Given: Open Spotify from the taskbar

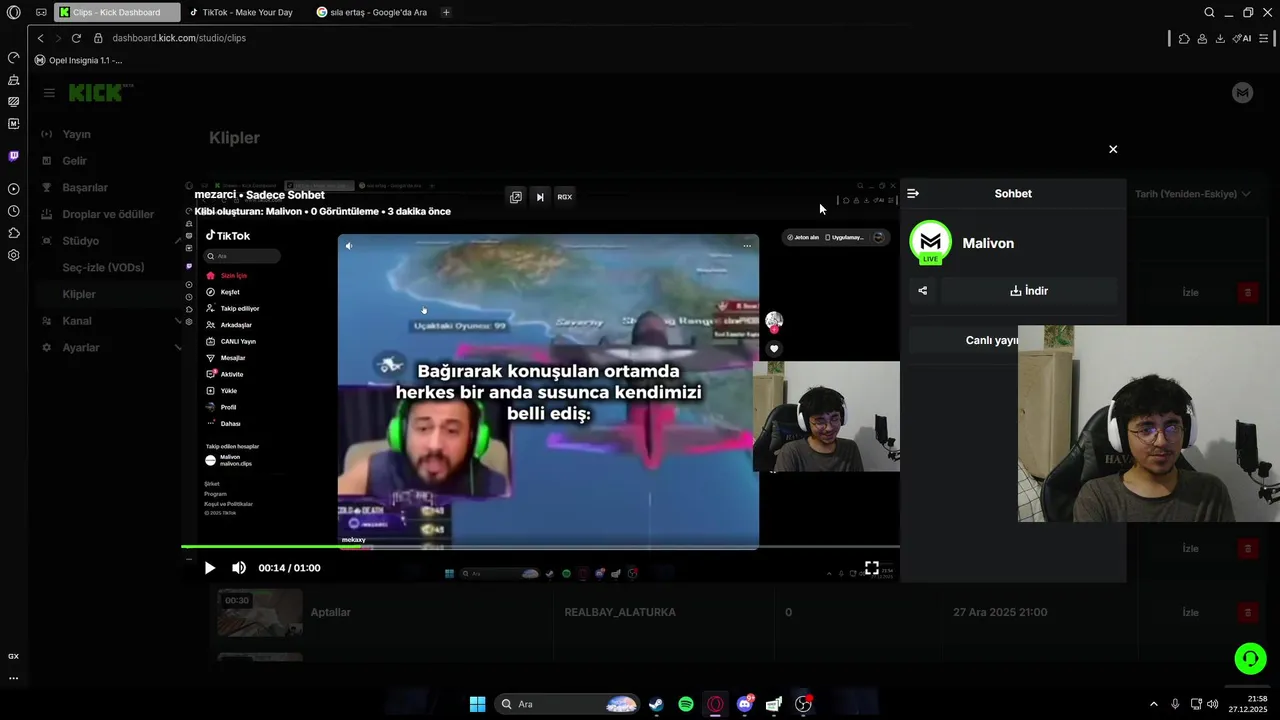Looking at the screenshot, I should [686, 704].
